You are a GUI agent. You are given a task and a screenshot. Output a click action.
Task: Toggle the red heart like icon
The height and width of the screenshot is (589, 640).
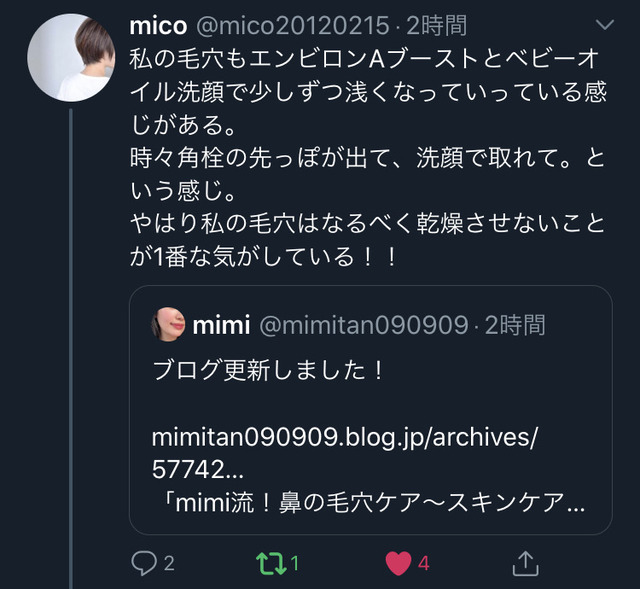click(398, 563)
